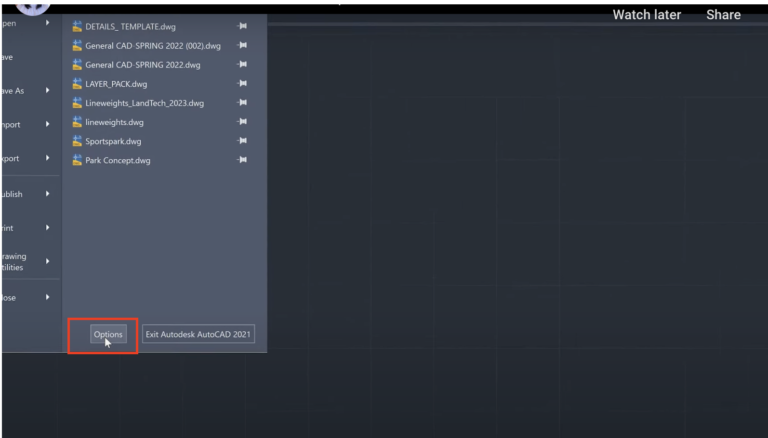768x438 pixels.
Task: Click the General CAD-SPRING 2022 (002).dwg file icon
Action: pyautogui.click(x=79, y=45)
